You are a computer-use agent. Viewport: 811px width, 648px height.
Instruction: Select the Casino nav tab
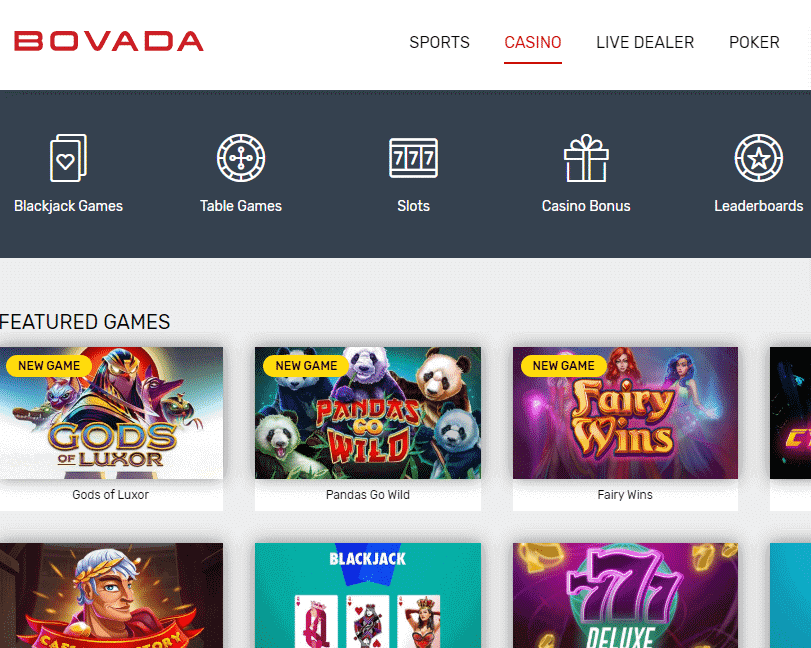click(533, 42)
